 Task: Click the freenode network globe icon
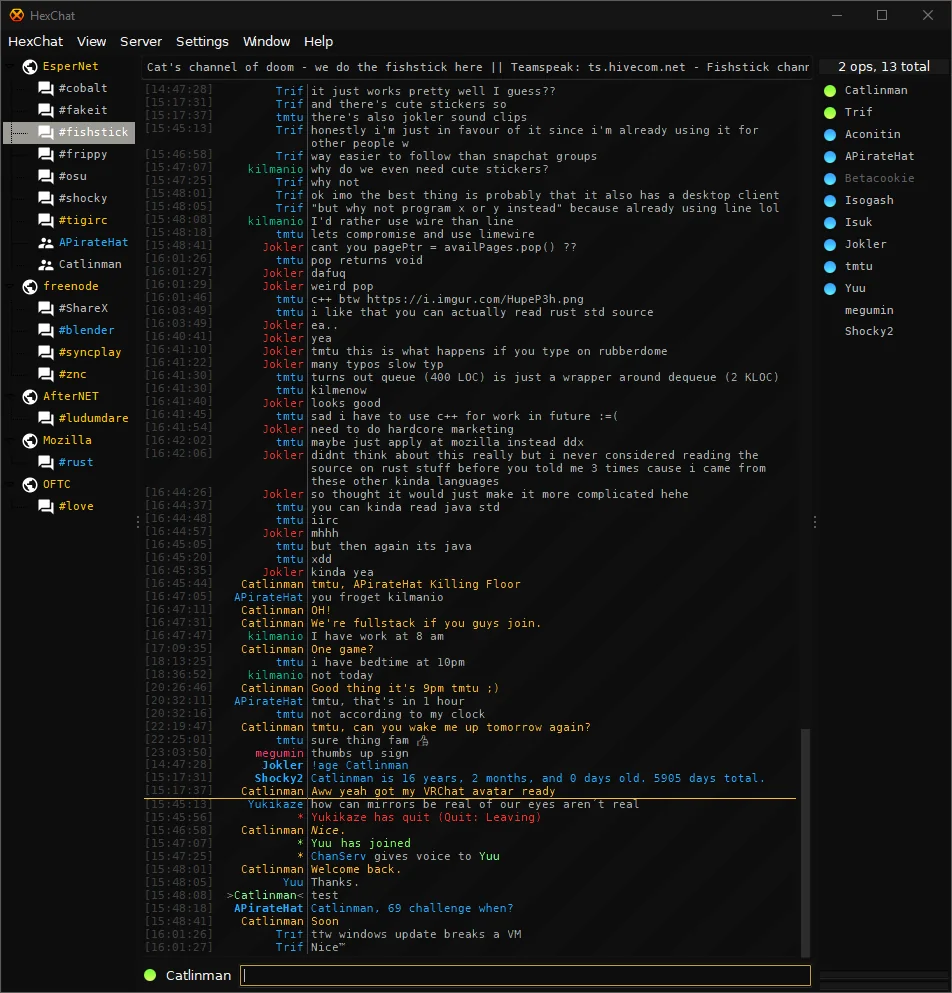coord(30,287)
